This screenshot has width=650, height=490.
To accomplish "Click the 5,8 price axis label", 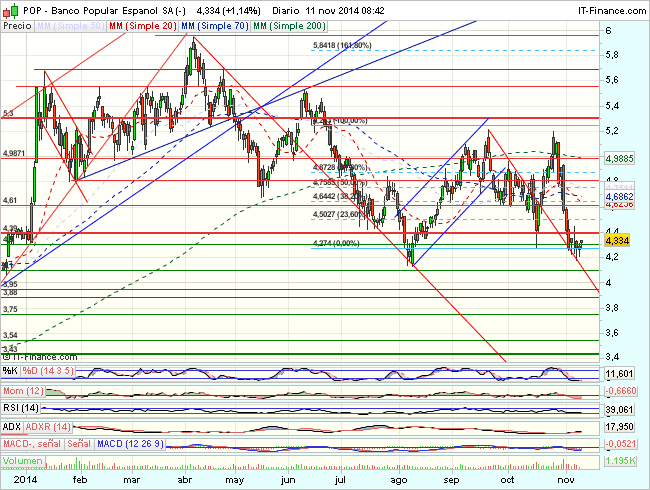I will tap(612, 55).
